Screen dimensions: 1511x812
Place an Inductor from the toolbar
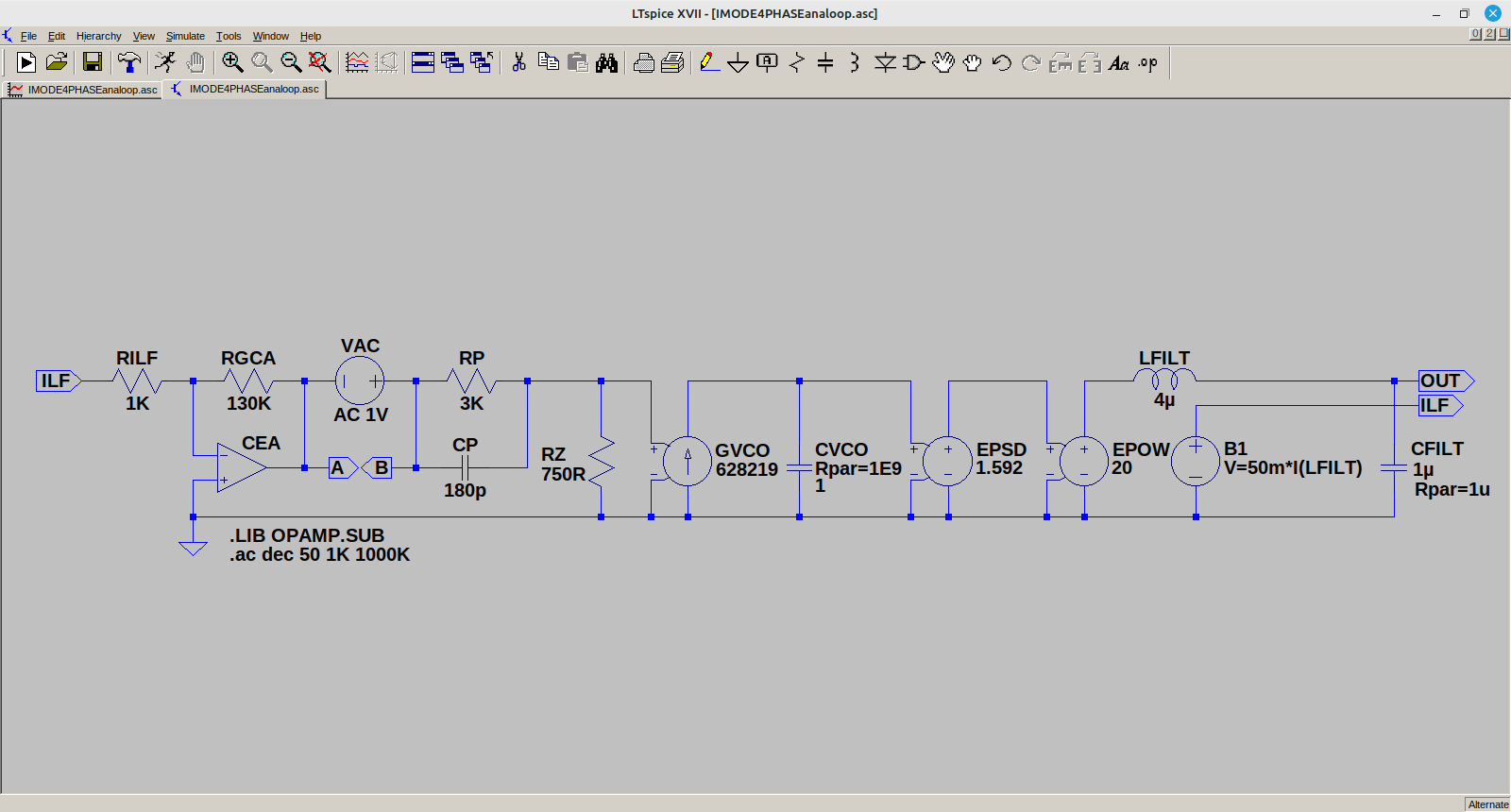click(855, 62)
